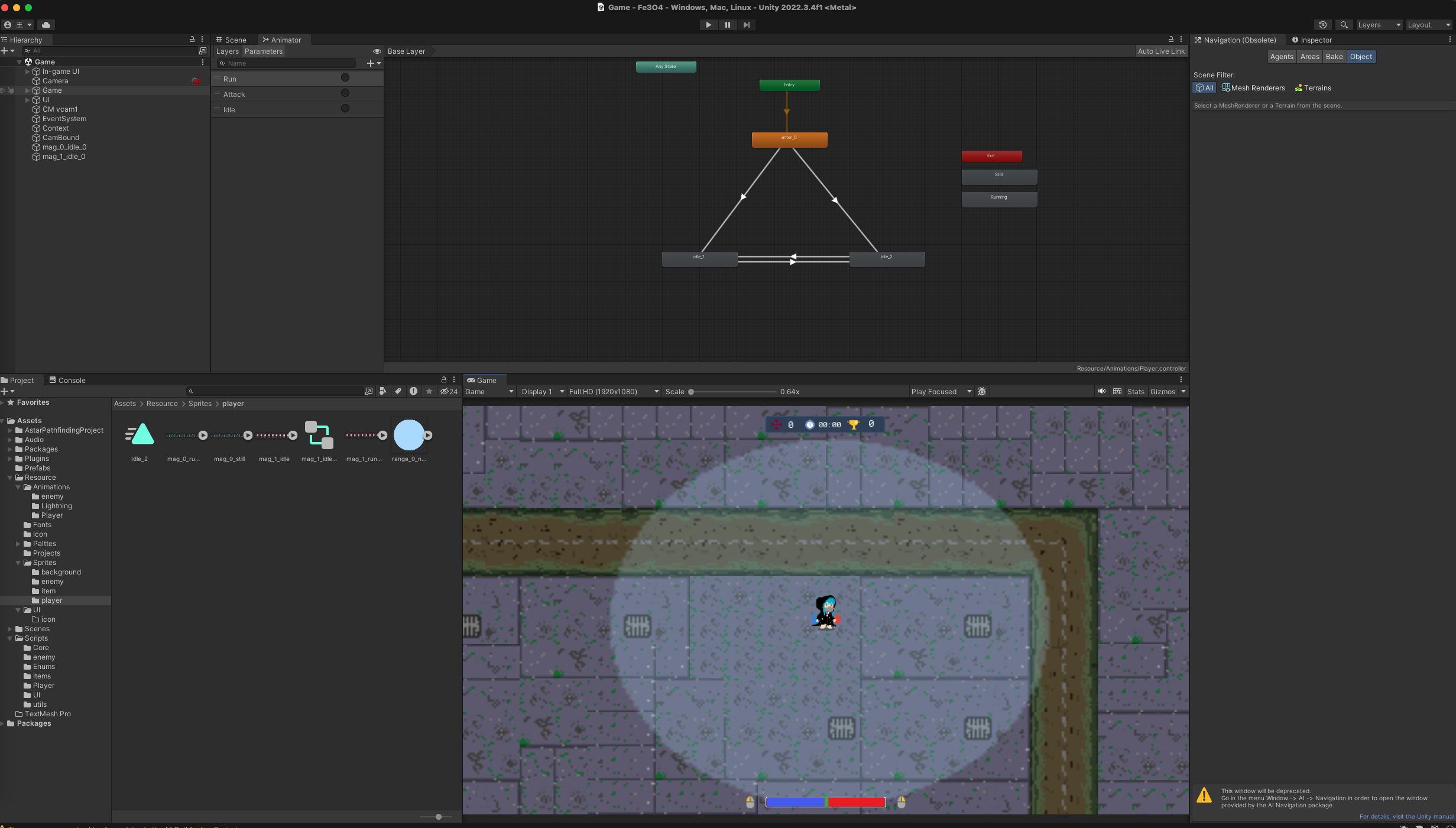Add a new Animator parameter
Screen dimensions: 1456x828
tap(374, 63)
